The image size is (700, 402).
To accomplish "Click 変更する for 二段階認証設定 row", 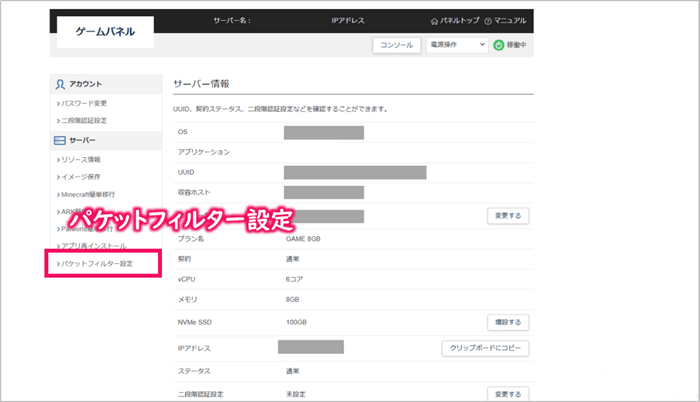I will (x=508, y=394).
